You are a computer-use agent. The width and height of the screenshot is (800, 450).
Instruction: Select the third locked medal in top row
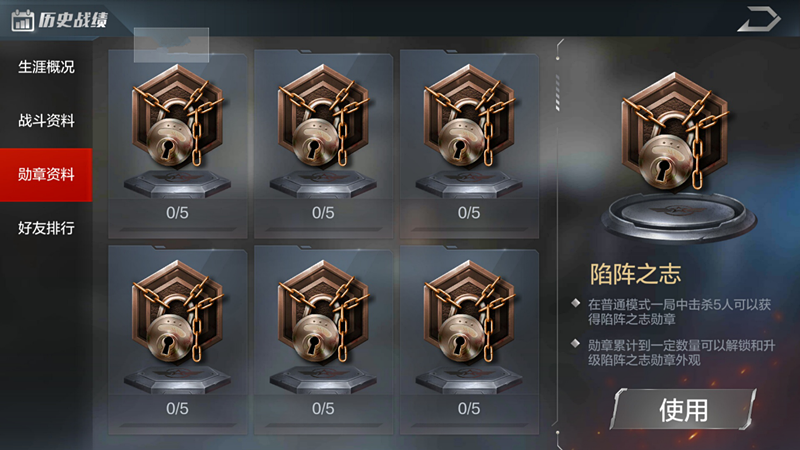click(x=469, y=144)
